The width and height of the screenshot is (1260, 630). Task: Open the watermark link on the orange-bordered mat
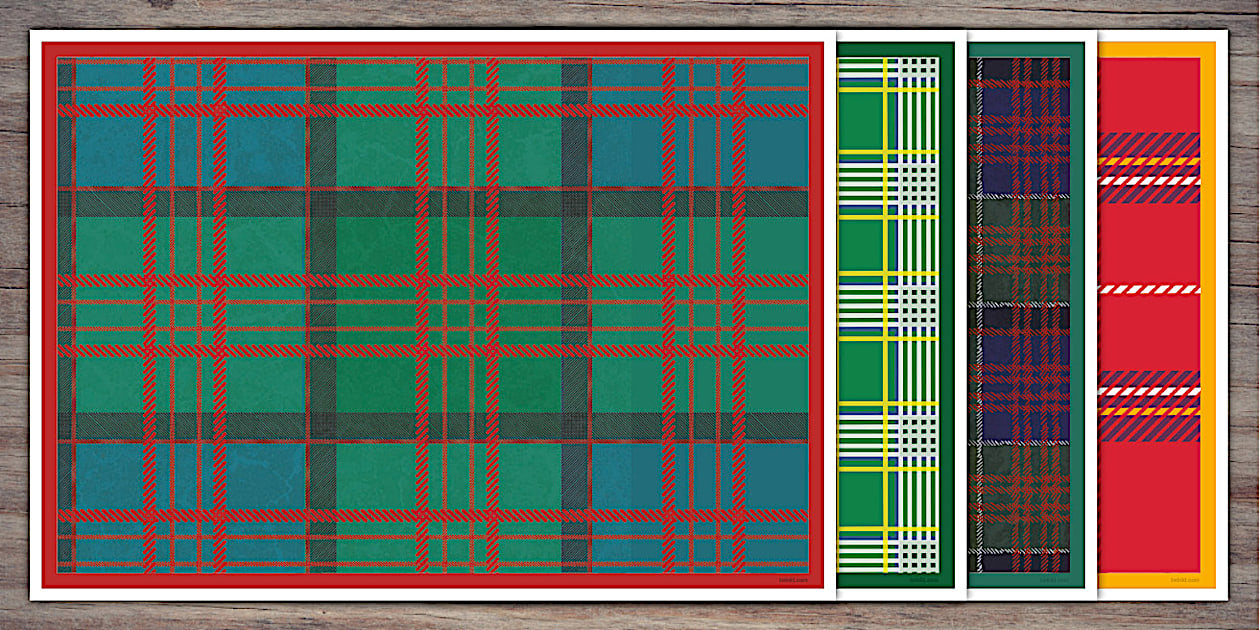pos(1185,577)
